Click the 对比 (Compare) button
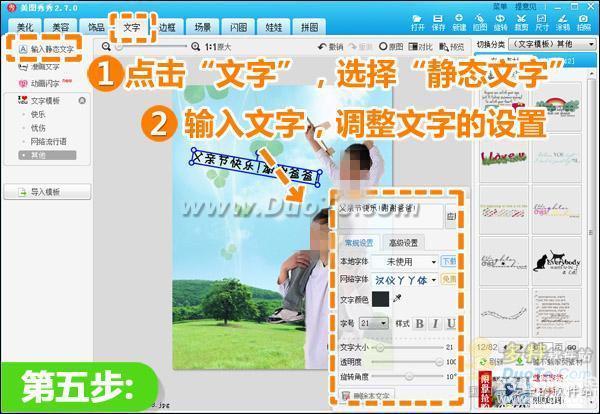 (420, 47)
